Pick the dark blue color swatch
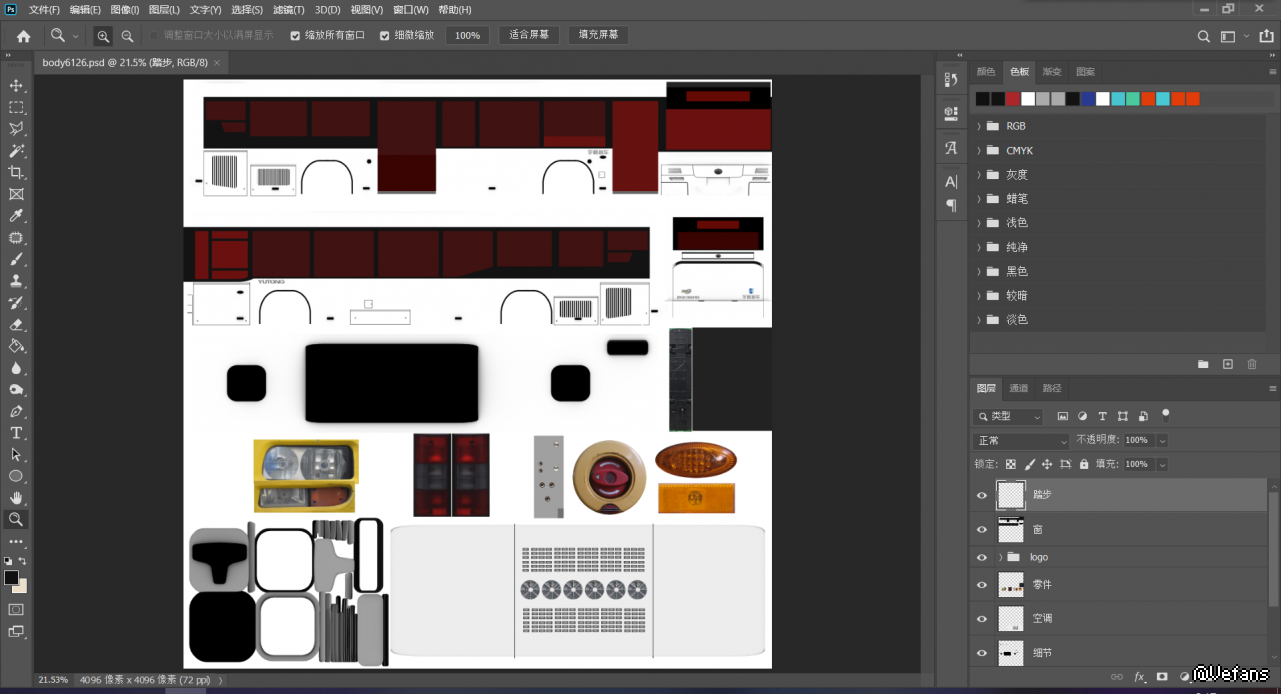The image size is (1281, 694). click(1087, 99)
